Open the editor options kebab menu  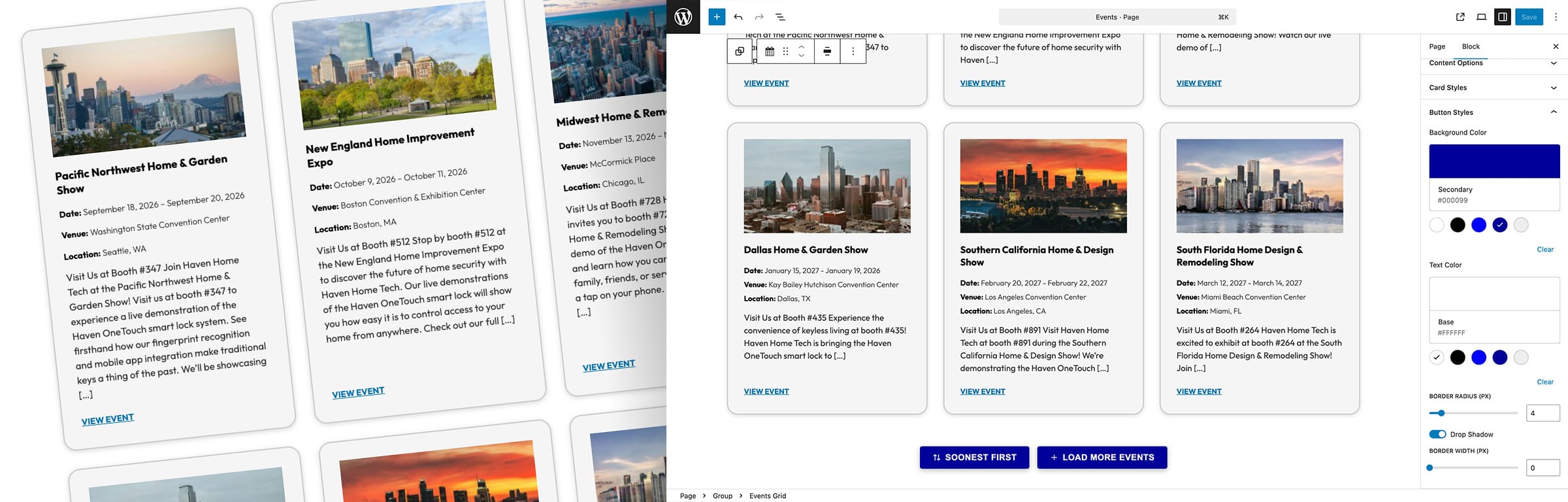point(1556,17)
